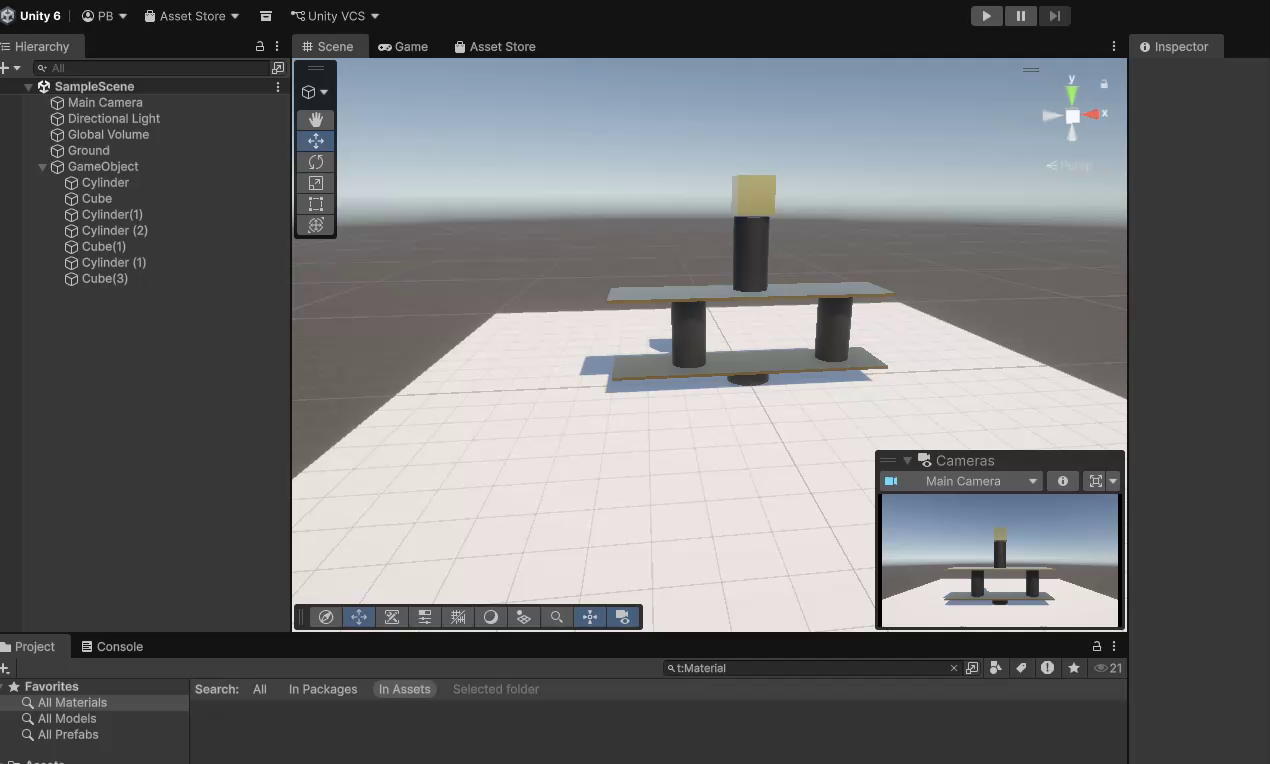1270x764 pixels.
Task: Select the Hand view tool
Action: 315,119
